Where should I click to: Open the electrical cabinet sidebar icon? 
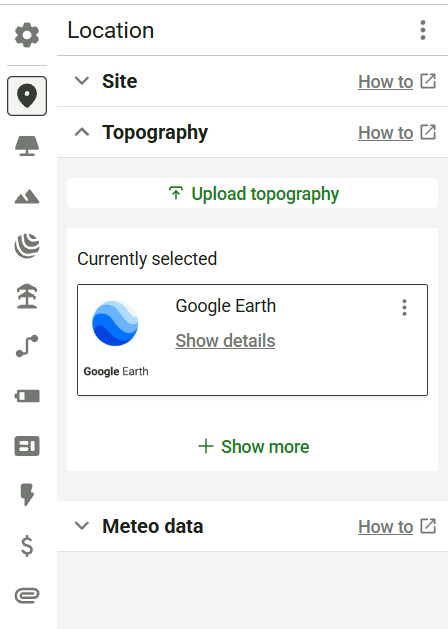click(x=27, y=446)
